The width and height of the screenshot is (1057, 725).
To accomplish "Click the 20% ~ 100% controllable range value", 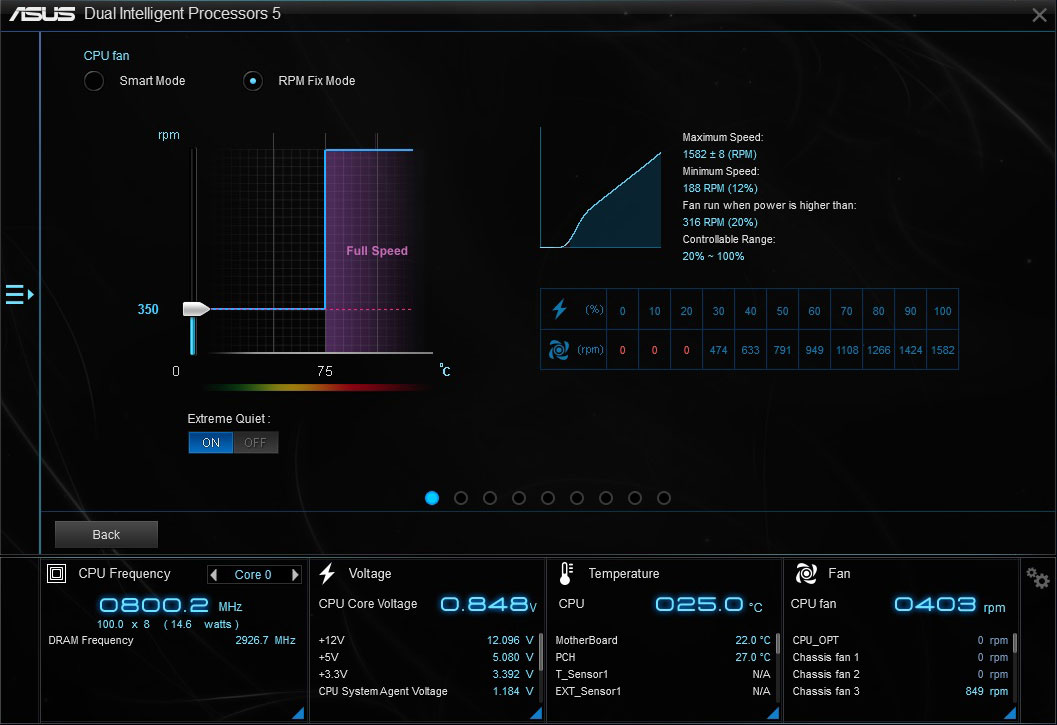I will click(x=713, y=256).
